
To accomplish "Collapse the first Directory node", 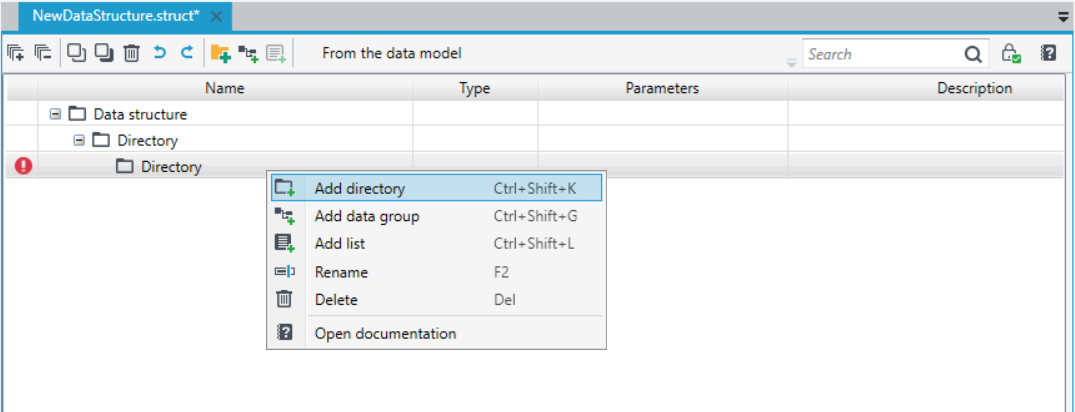I will pyautogui.click(x=79, y=141).
